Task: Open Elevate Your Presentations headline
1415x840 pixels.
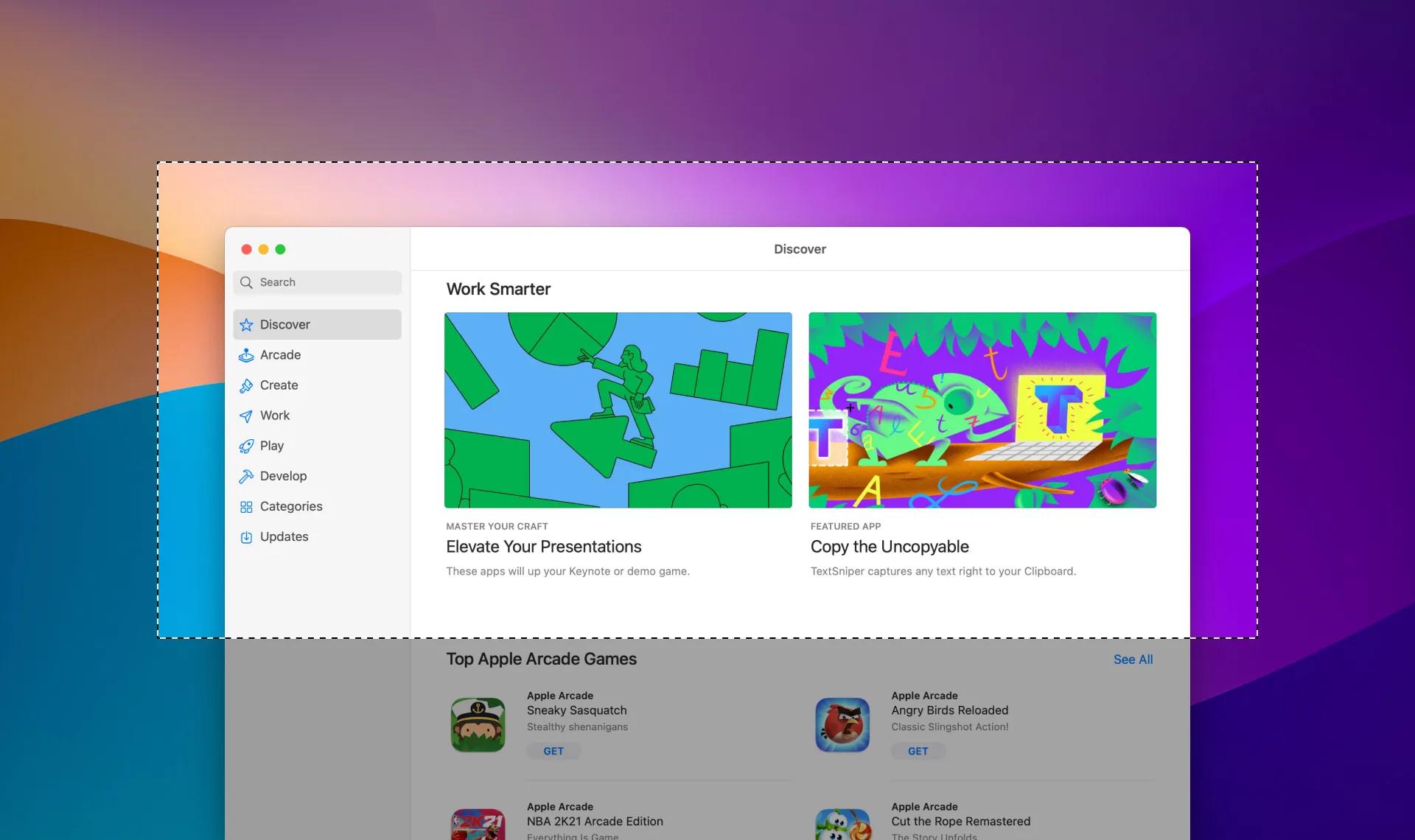Action: (x=543, y=547)
